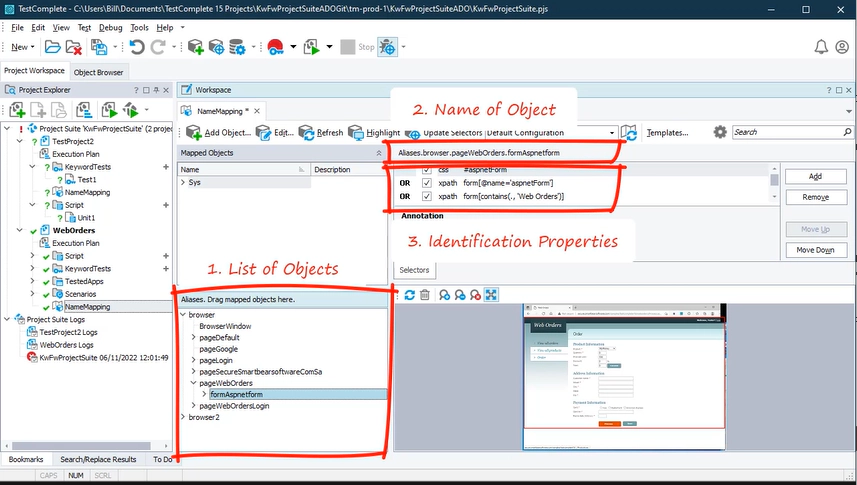Run the test with the green play icon

[312, 47]
